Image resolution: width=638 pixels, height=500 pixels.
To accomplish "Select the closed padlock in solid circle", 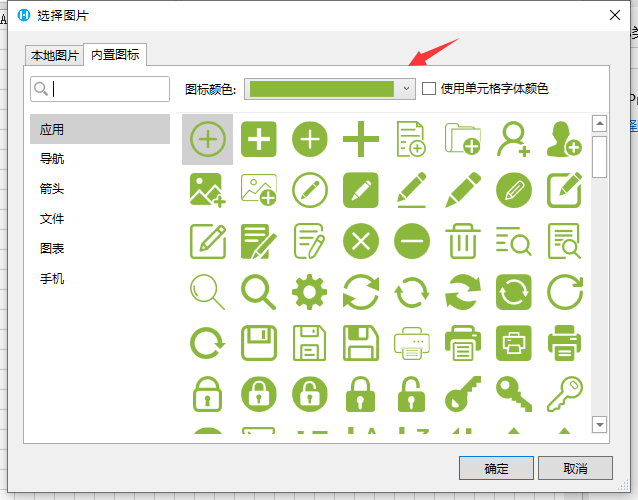I will (x=259, y=394).
